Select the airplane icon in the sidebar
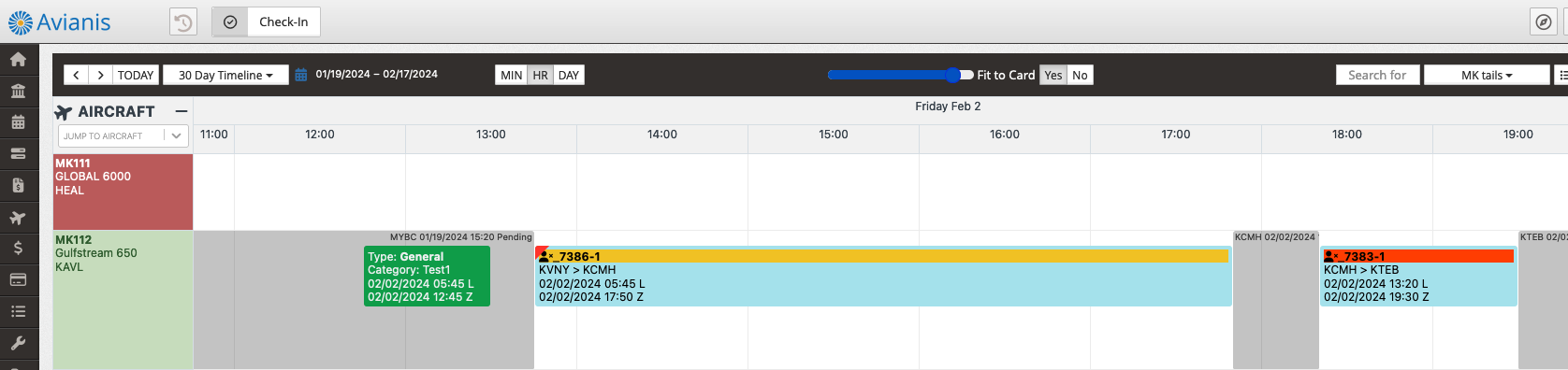The image size is (1568, 370). point(18,218)
